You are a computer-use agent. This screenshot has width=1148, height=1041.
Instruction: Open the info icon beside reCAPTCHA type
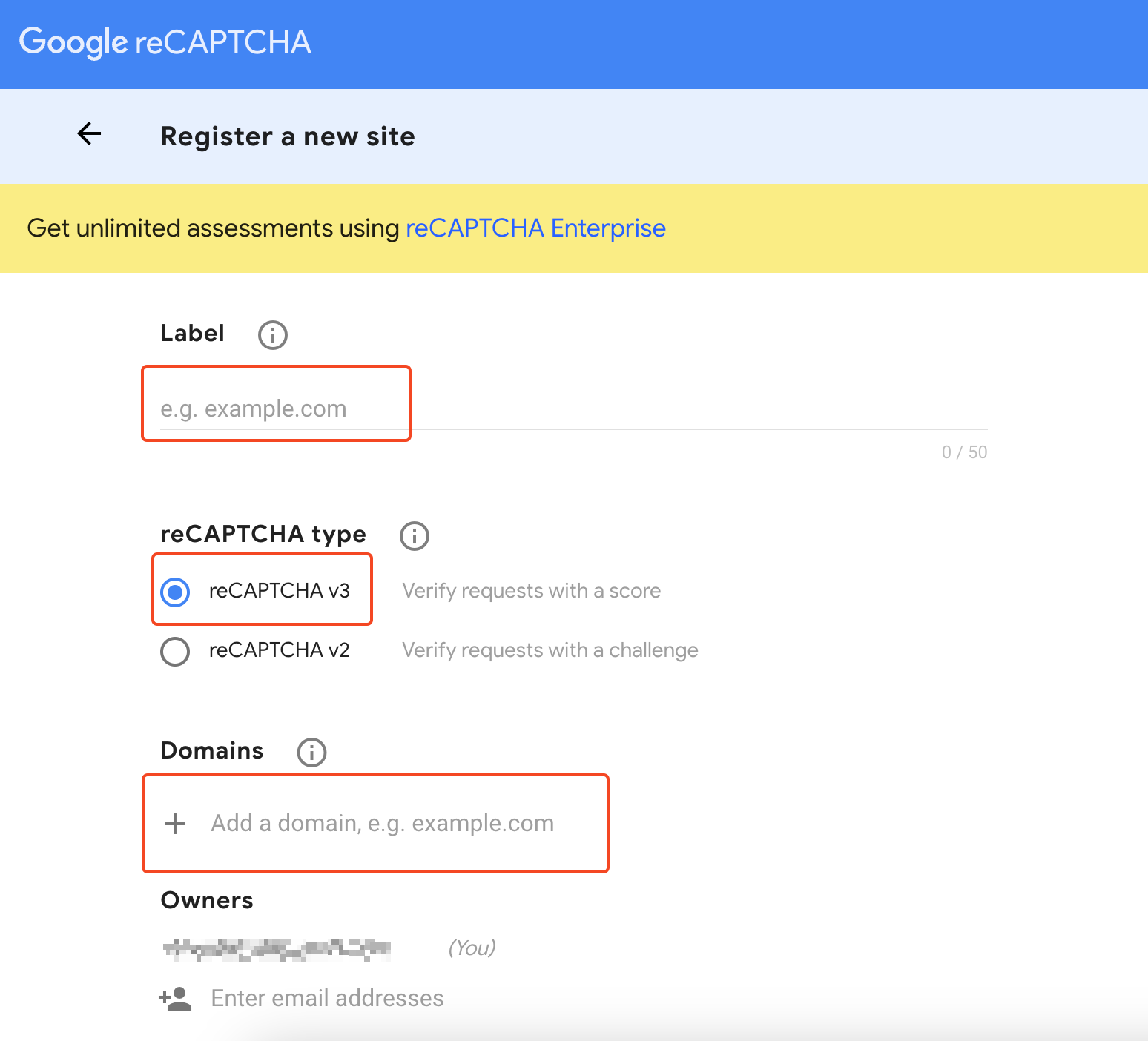[414, 535]
